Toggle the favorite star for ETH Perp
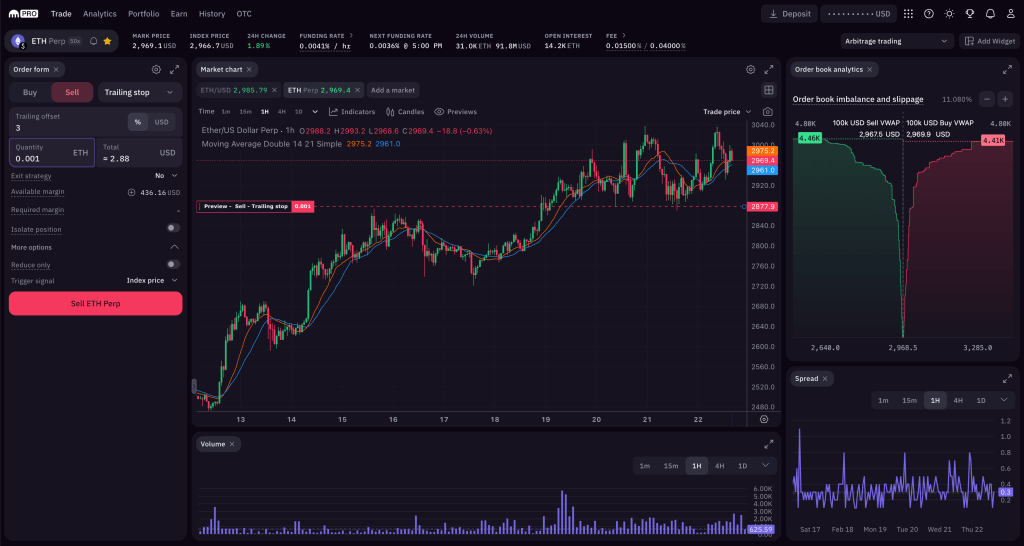1024x546 pixels. point(107,41)
